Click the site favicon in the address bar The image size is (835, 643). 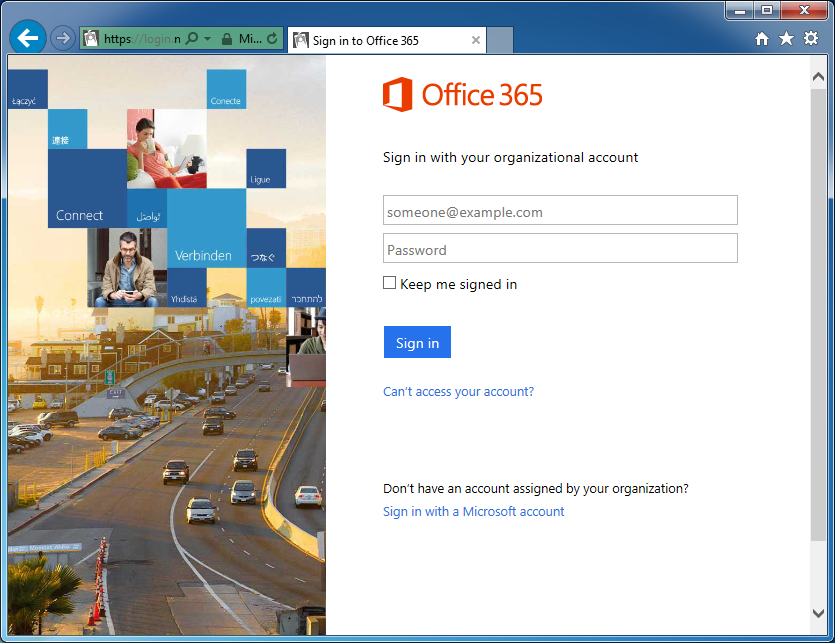(x=92, y=38)
